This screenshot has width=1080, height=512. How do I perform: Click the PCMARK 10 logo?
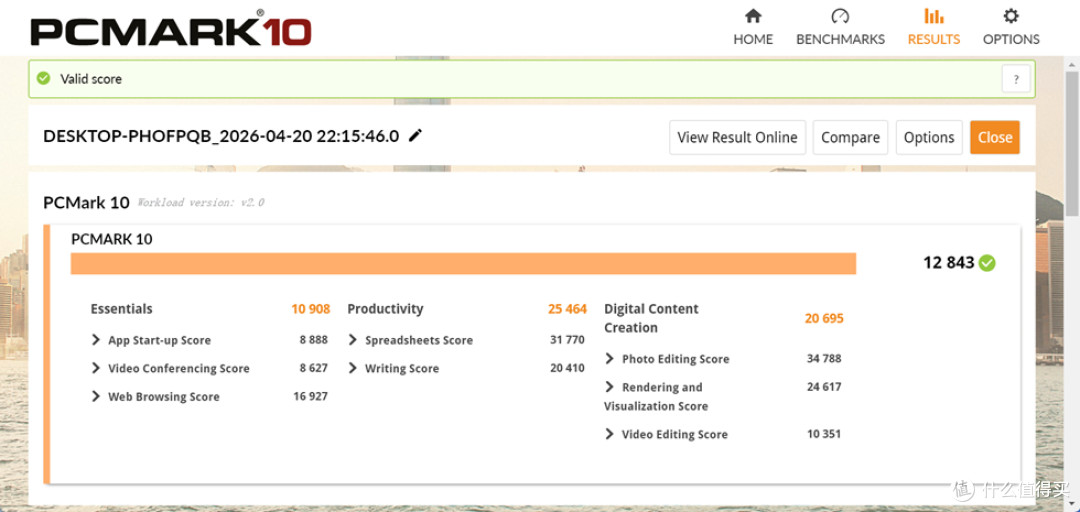tap(170, 29)
